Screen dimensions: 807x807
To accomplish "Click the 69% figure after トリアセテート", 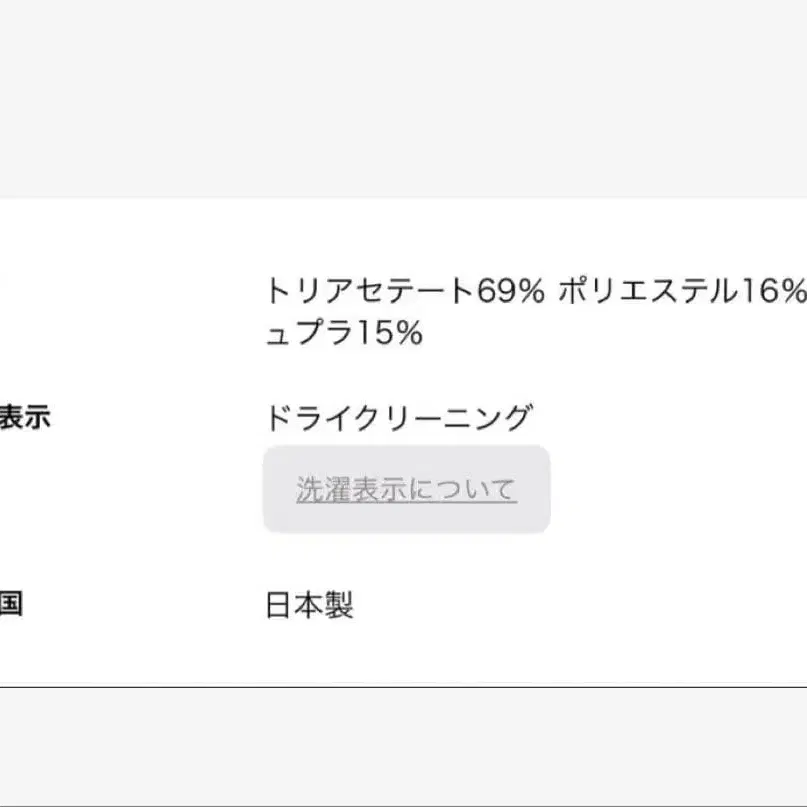I will click(510, 291).
